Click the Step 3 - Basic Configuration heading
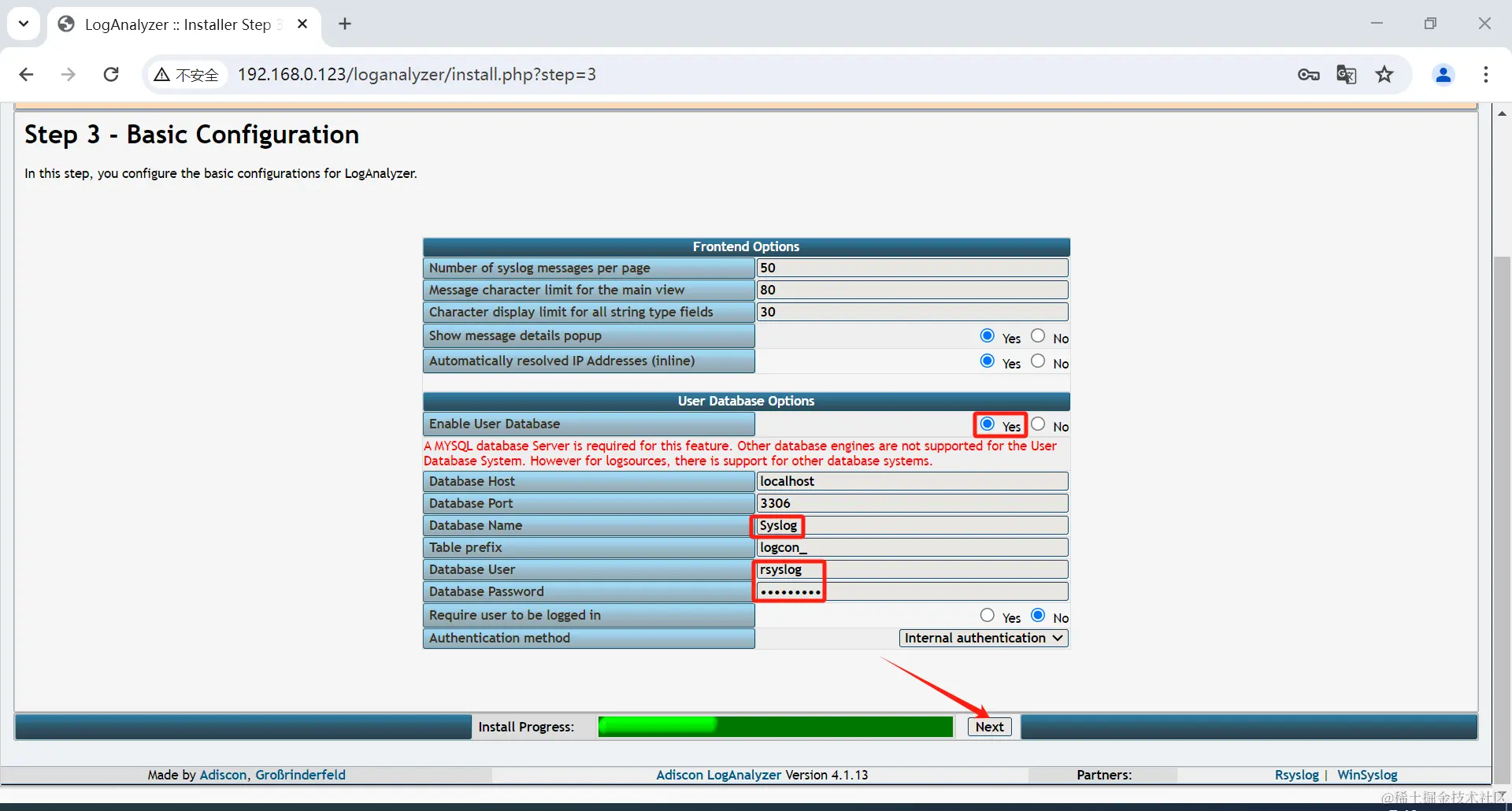This screenshot has width=1512, height=811. [x=191, y=135]
